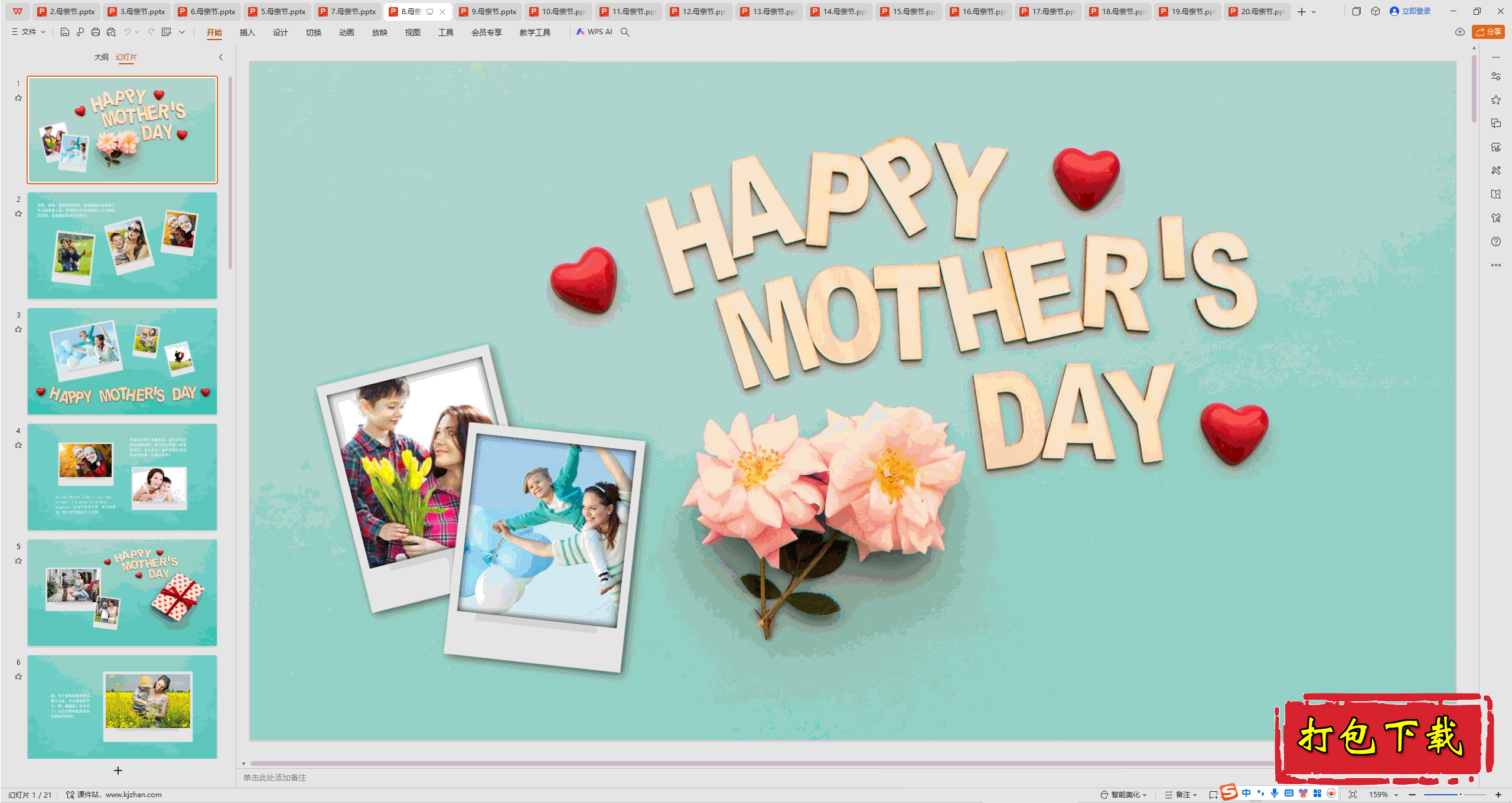
Task: Click the WPS home logo icon
Action: click(18, 11)
